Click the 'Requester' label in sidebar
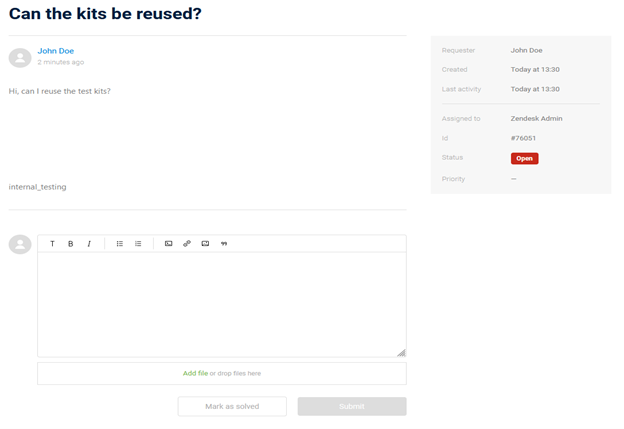The height and width of the screenshot is (429, 624). tap(458, 51)
